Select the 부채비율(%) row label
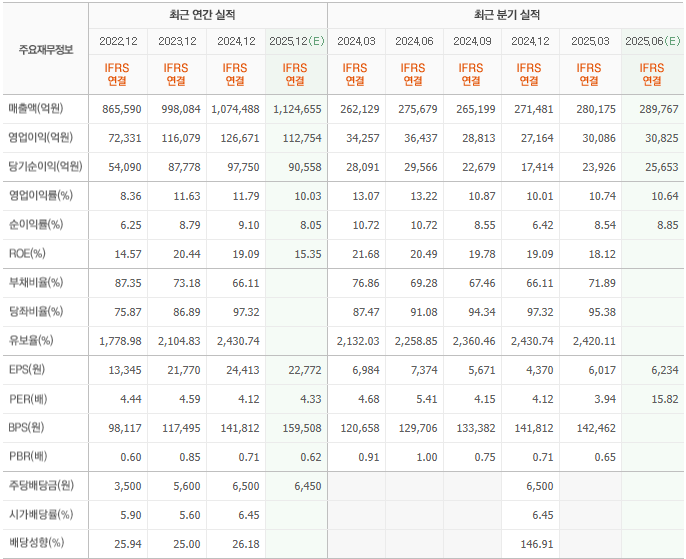This screenshot has width=686, height=559. 36,283
